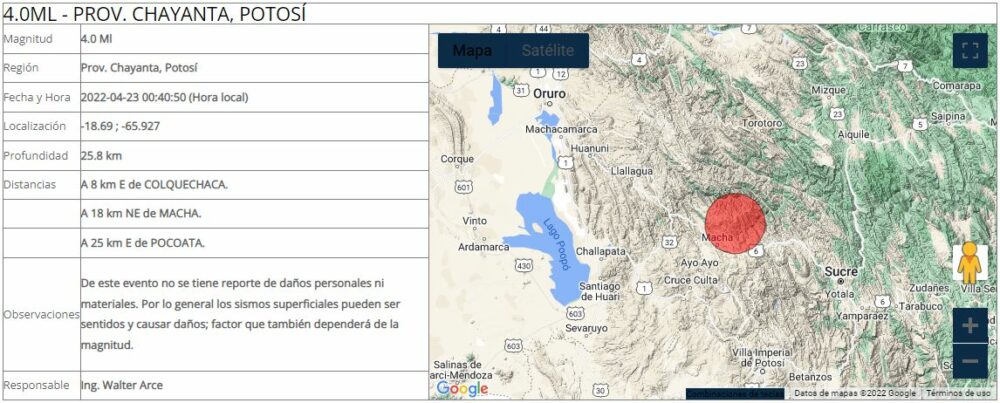Click the Oruro city label on map
Image resolution: width=1000 pixels, height=403 pixels.
549,93
